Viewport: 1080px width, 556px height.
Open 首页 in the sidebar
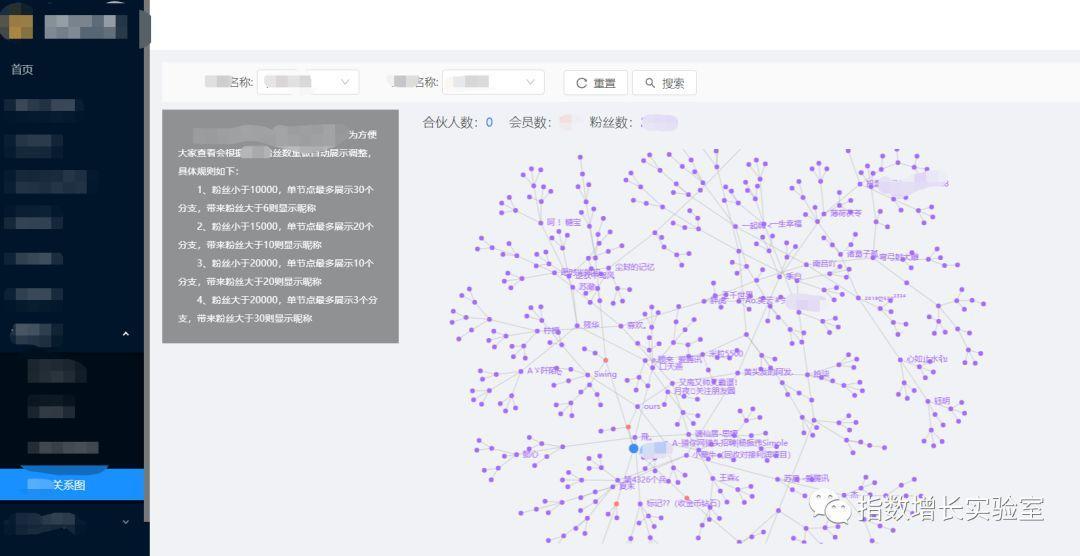pos(22,69)
